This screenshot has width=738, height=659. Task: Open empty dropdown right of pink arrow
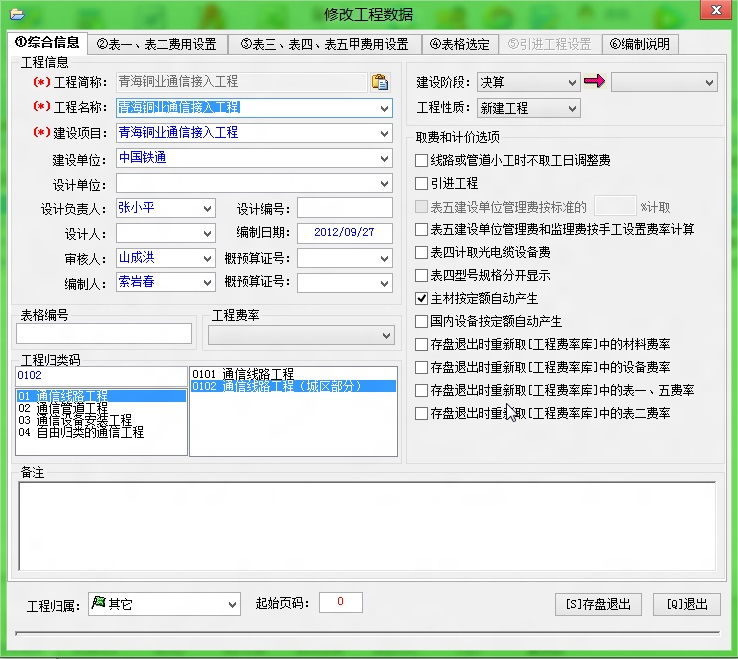click(664, 83)
